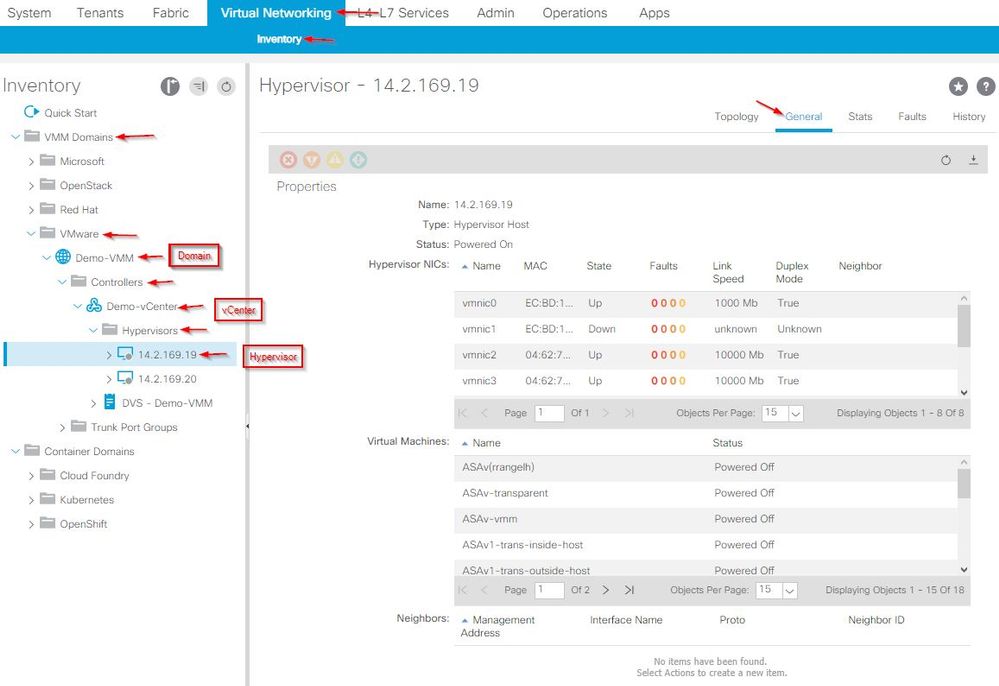The height and width of the screenshot is (686, 999).
Task: Expand the OpenShift folder
Action: [31, 524]
